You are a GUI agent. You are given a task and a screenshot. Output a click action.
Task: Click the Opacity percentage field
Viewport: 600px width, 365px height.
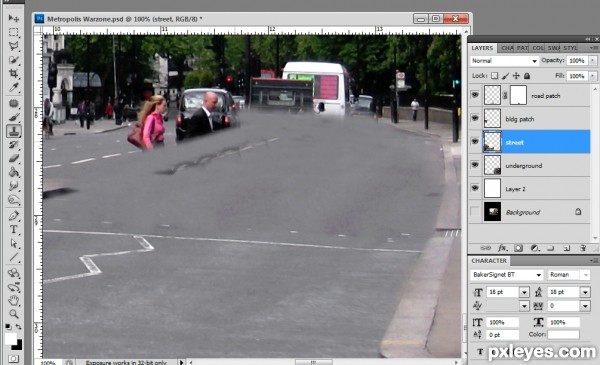(577, 61)
